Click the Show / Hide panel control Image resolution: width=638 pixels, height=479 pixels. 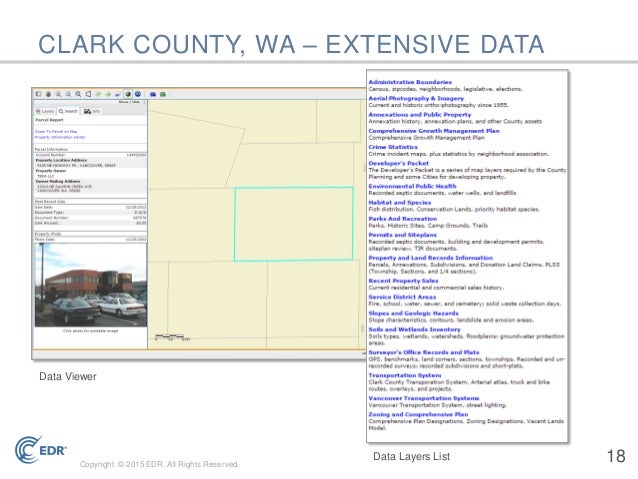point(131,102)
